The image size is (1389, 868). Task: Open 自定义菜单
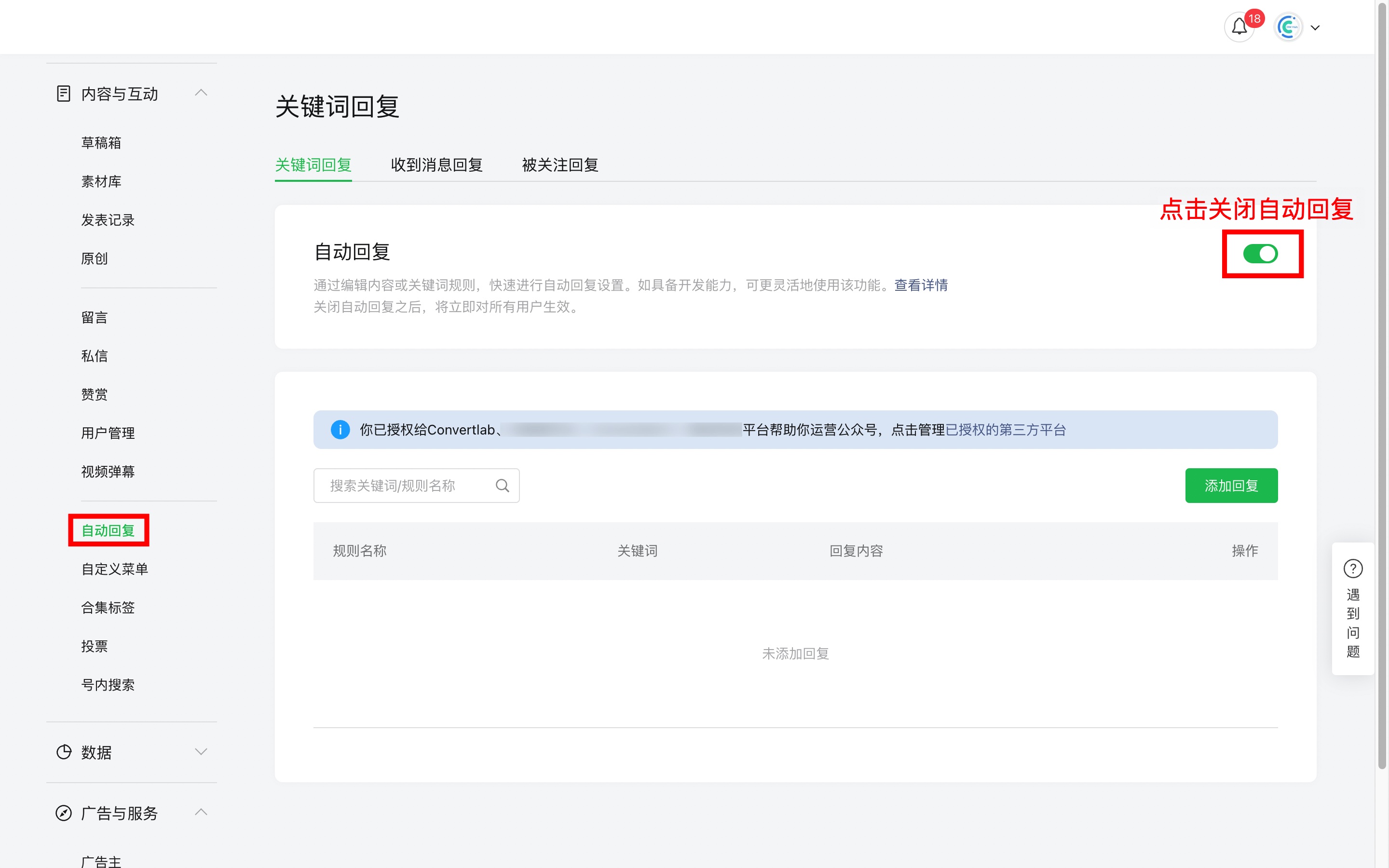[x=115, y=569]
